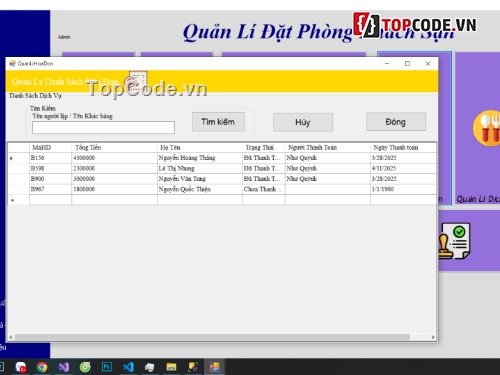Open the fork-and-spoon service management icon in the main window
500x375 pixels.
[x=487, y=128]
